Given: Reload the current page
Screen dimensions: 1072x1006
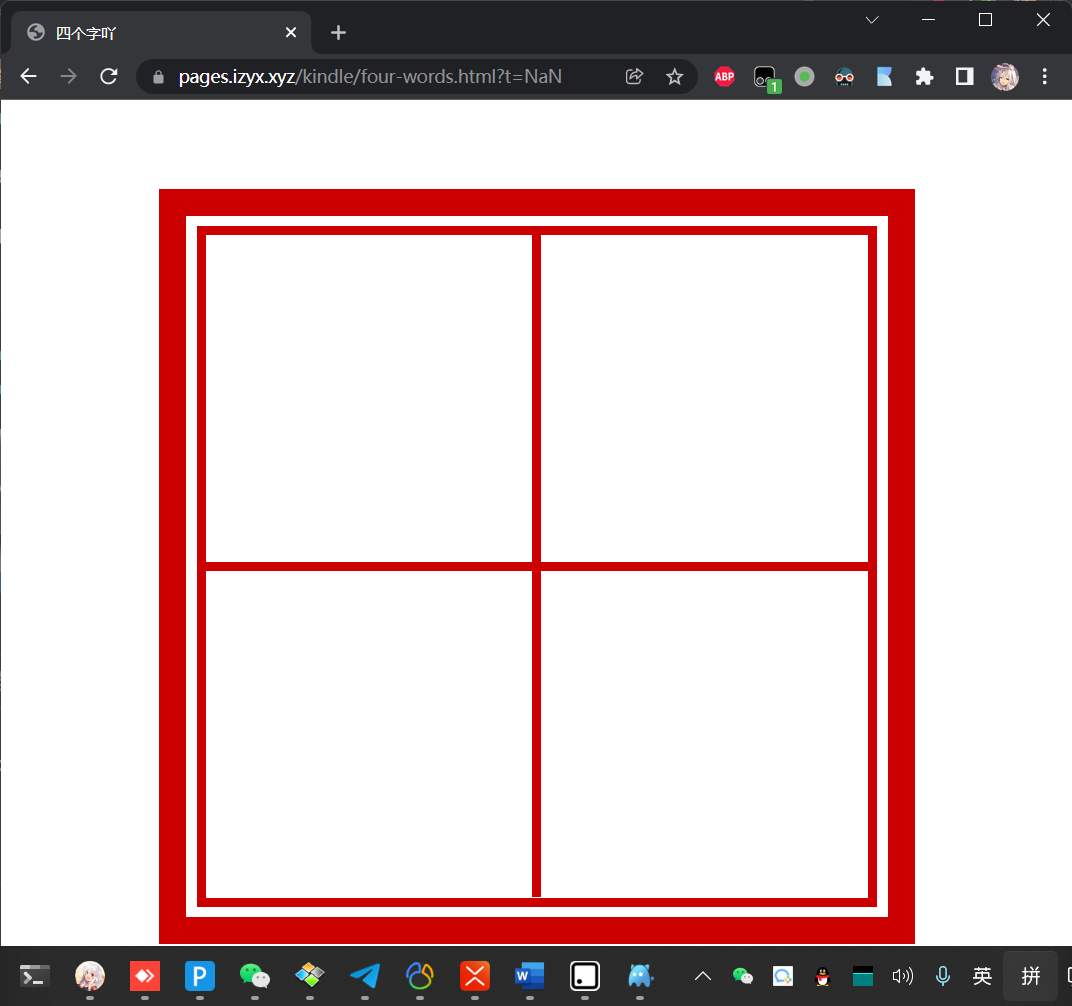Looking at the screenshot, I should click(x=109, y=77).
